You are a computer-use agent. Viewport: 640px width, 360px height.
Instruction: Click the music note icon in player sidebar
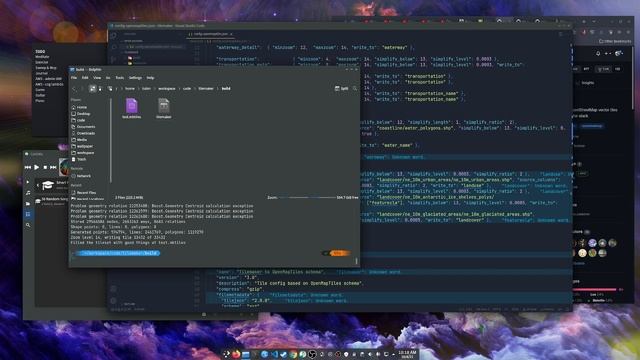28,193
